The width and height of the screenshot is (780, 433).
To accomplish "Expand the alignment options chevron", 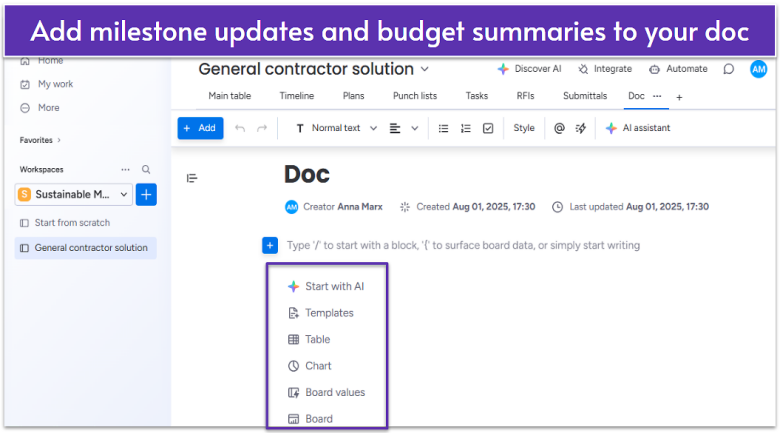I will (x=414, y=128).
